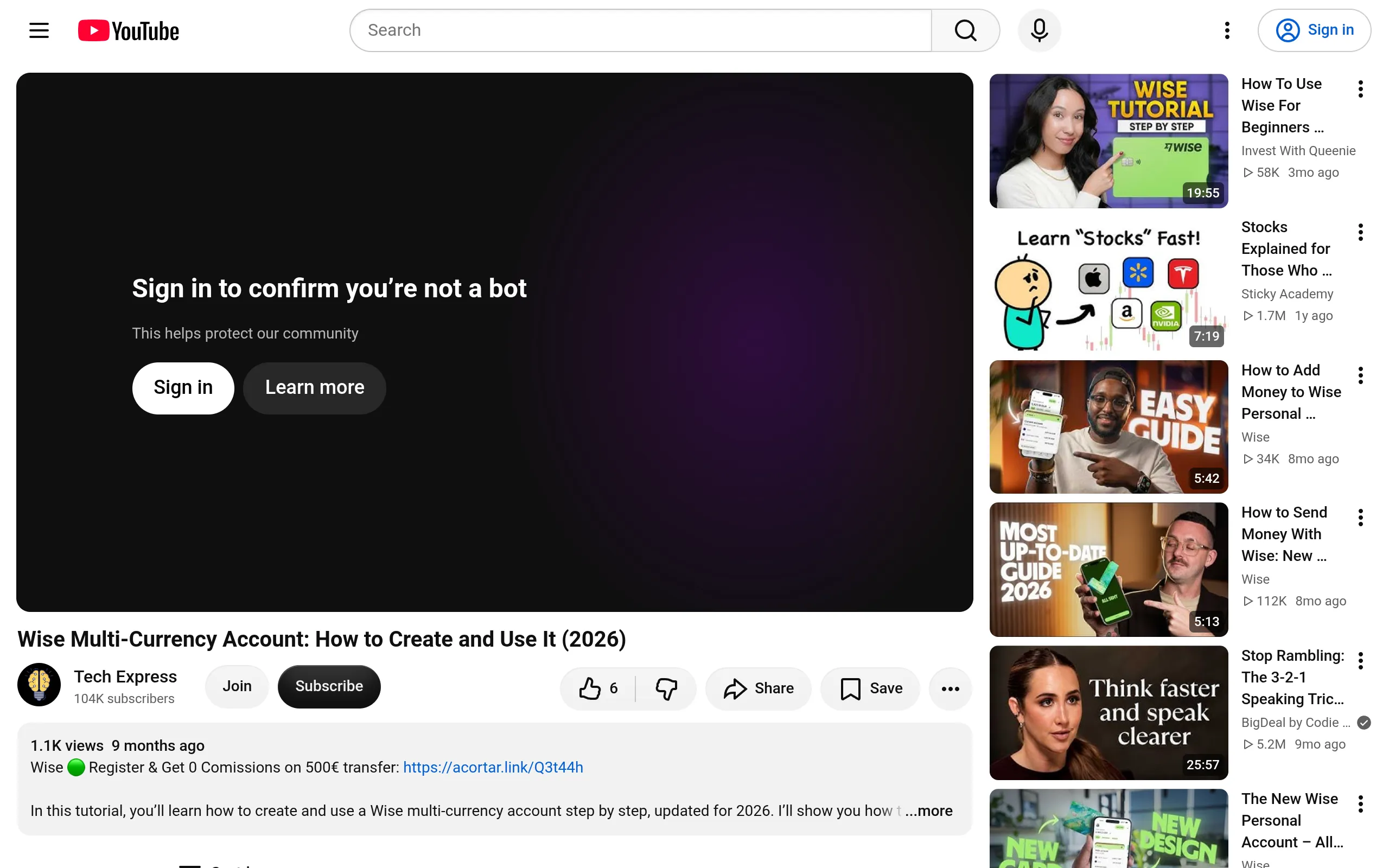The height and width of the screenshot is (868, 1389).
Task: Open Easy Guide video thumbnail
Action: pyautogui.click(x=1108, y=426)
